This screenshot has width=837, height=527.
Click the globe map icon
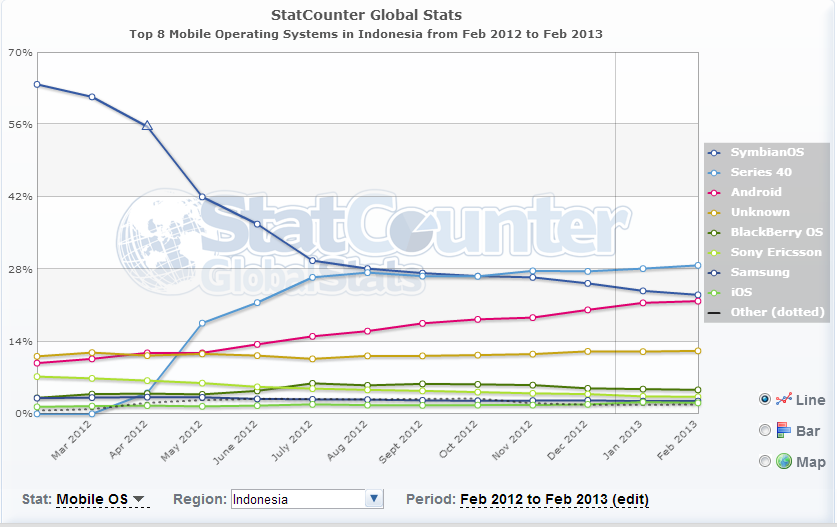[784, 461]
